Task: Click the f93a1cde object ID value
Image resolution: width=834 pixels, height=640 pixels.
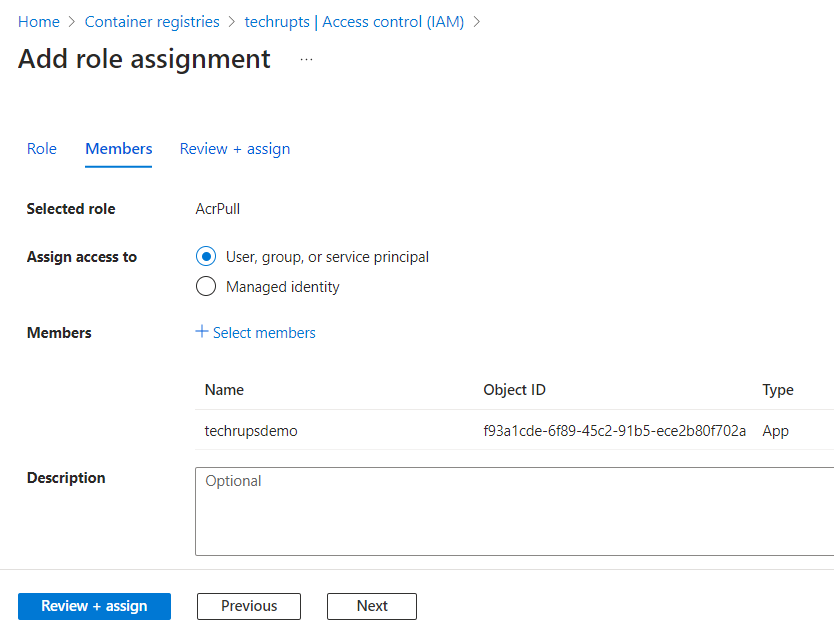Action: tap(614, 431)
